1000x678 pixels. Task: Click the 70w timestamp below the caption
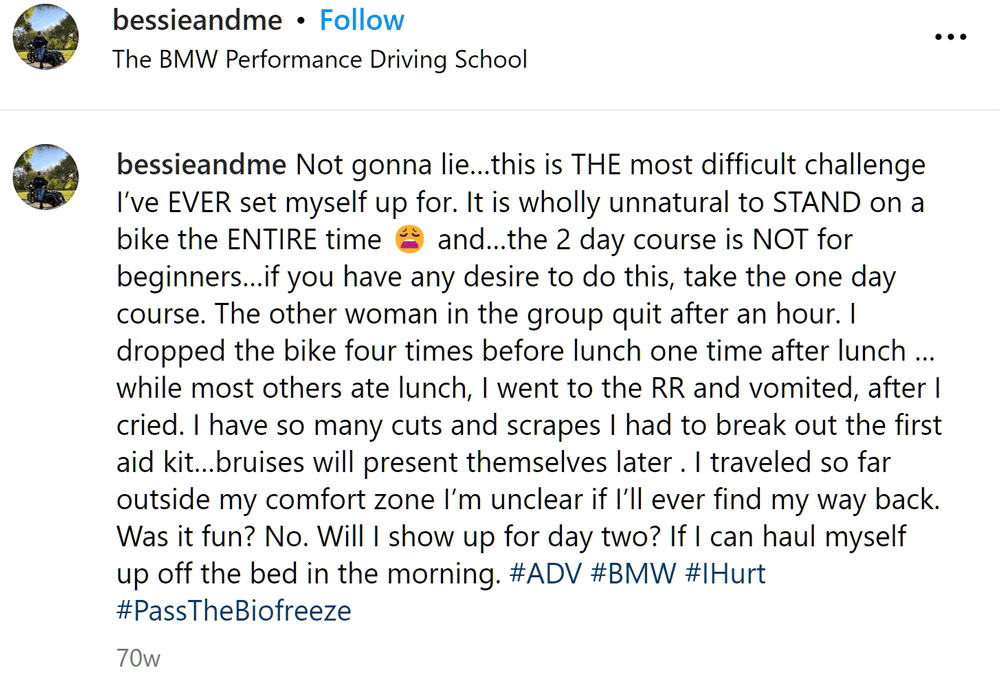138,658
